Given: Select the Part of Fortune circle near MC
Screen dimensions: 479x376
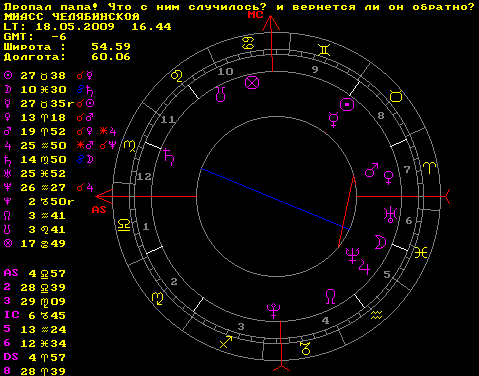Looking at the screenshot, I should tap(252, 83).
